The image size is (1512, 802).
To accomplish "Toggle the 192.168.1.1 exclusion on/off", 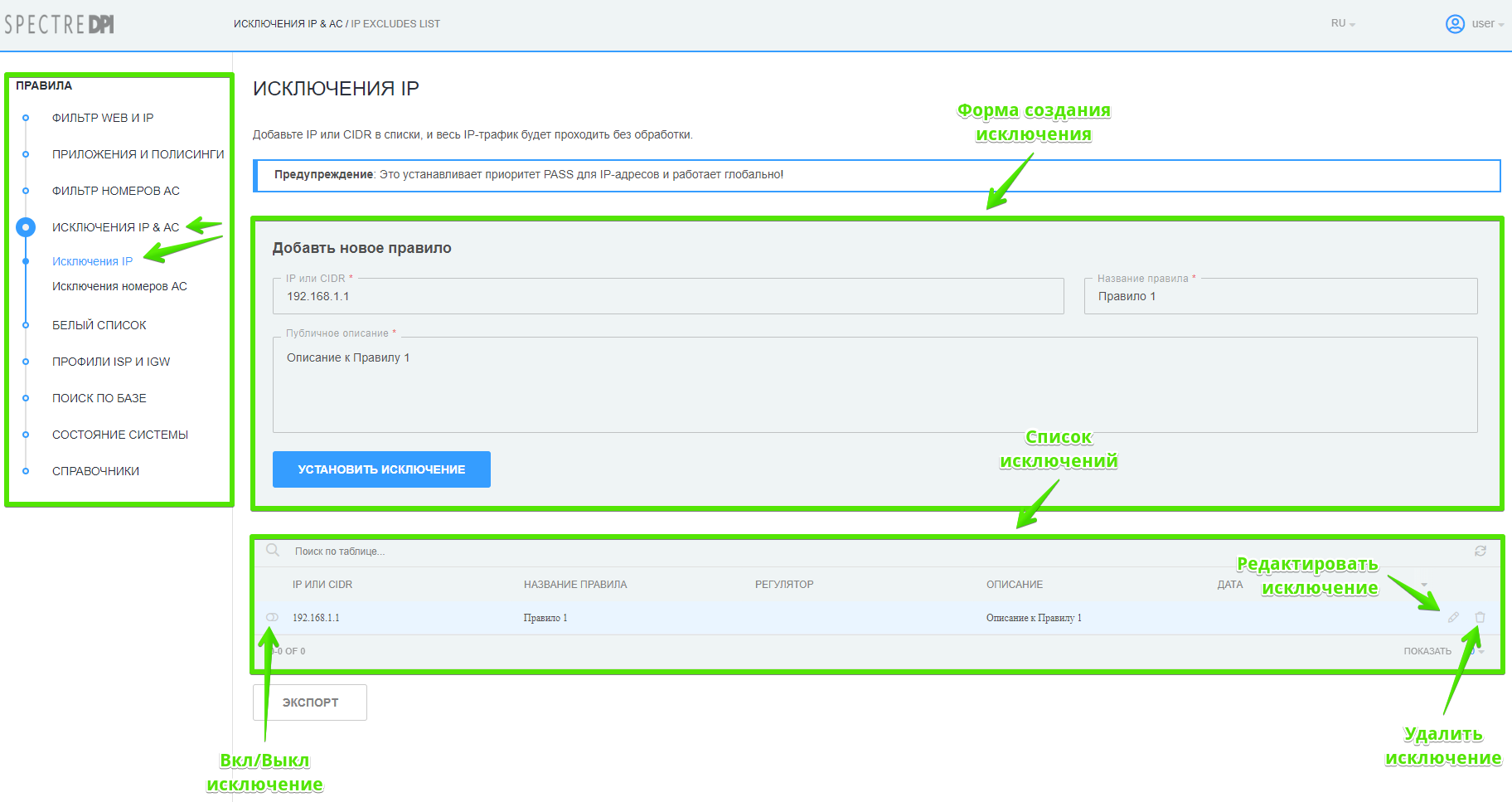I will pos(272,618).
